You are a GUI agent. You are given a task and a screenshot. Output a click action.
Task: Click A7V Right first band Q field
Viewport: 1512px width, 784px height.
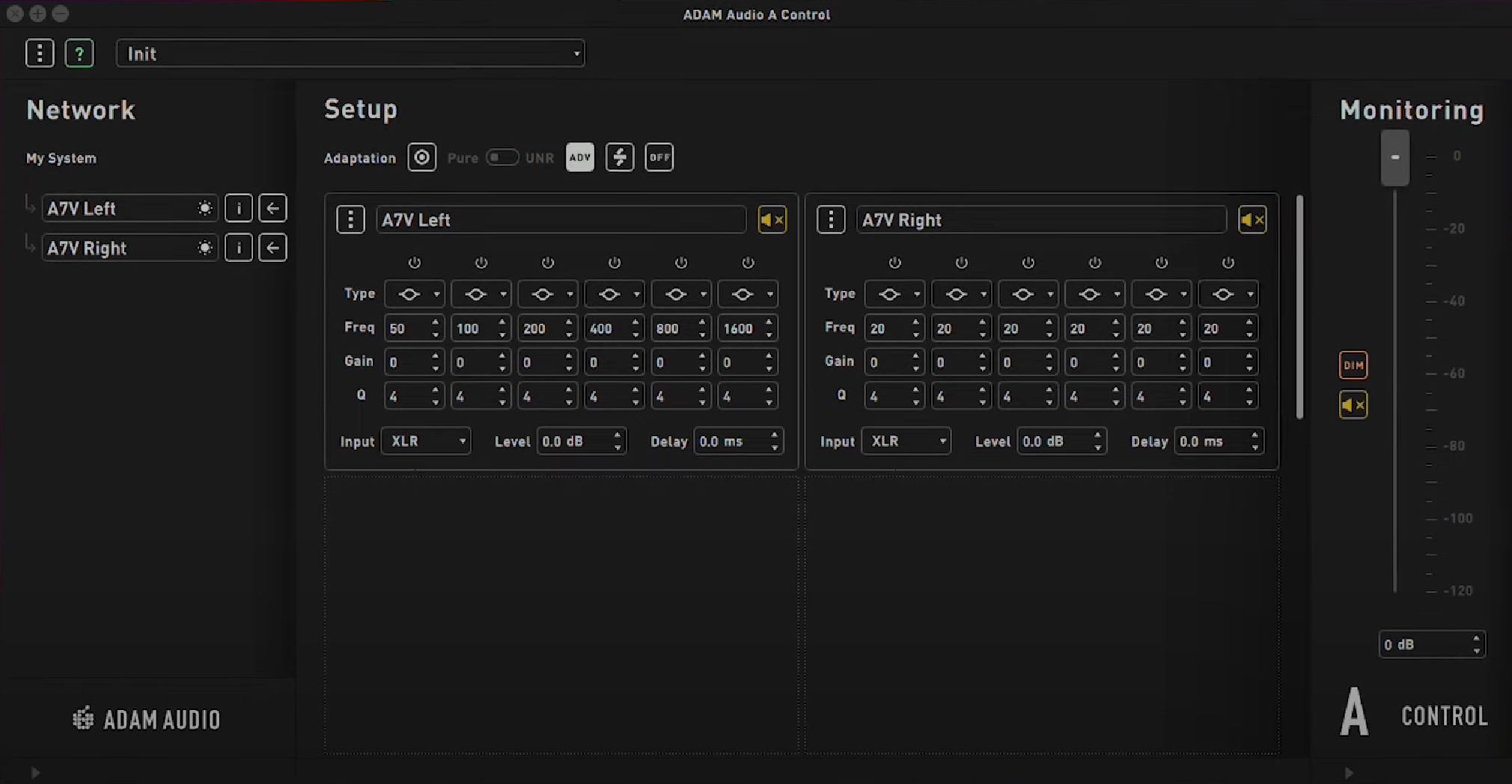895,396
